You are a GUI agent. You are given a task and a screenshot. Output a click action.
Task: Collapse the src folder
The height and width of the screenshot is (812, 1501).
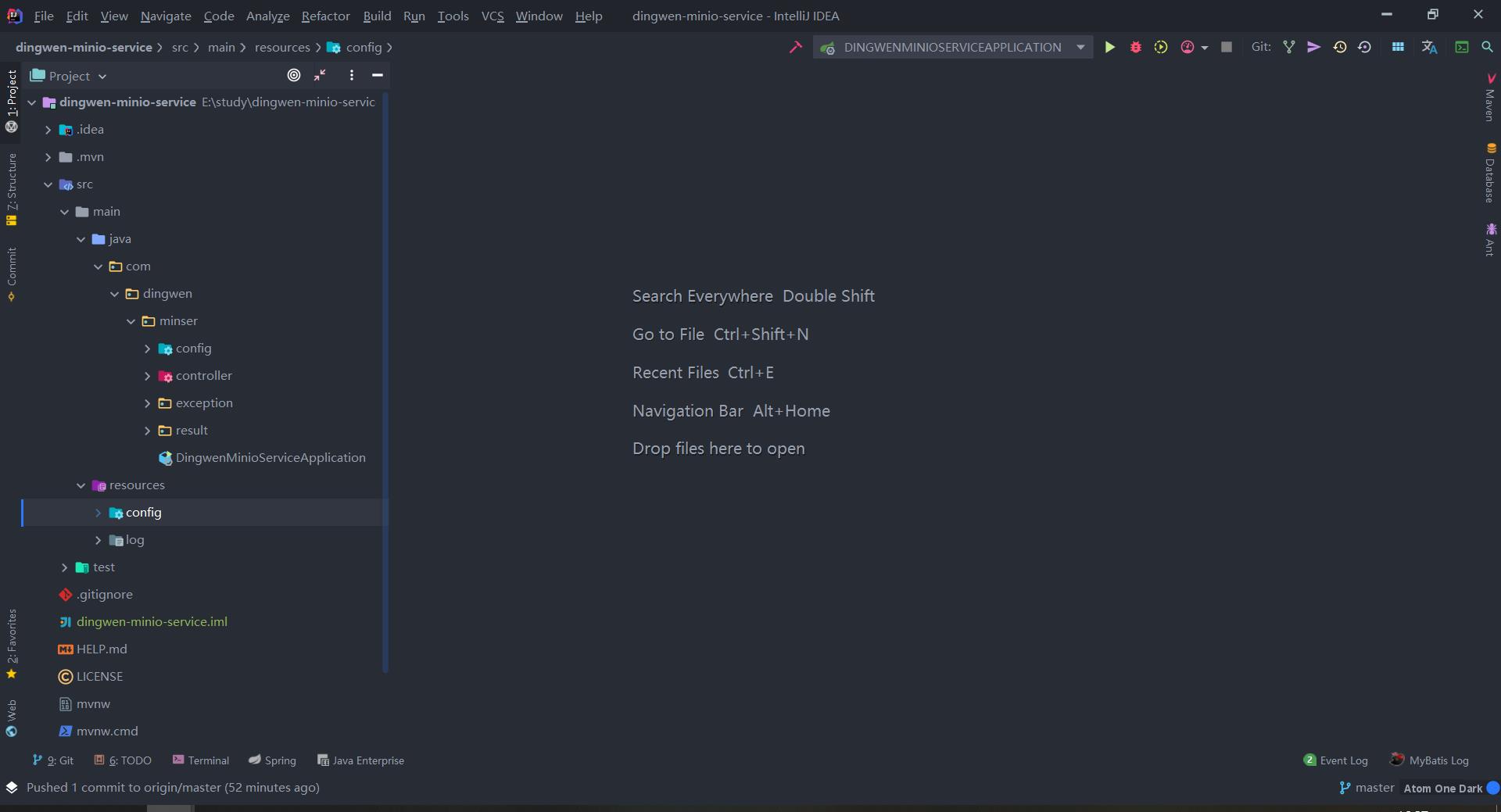click(48, 184)
